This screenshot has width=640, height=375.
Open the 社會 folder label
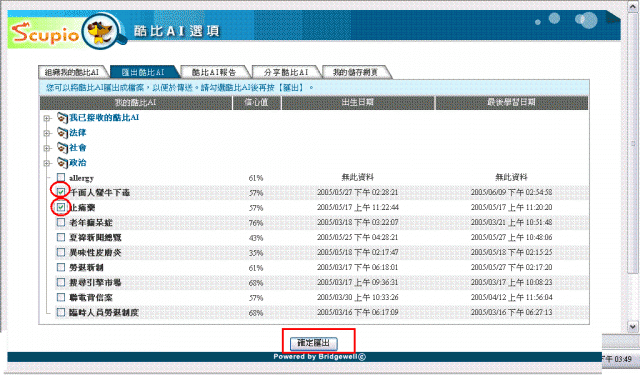(78, 148)
